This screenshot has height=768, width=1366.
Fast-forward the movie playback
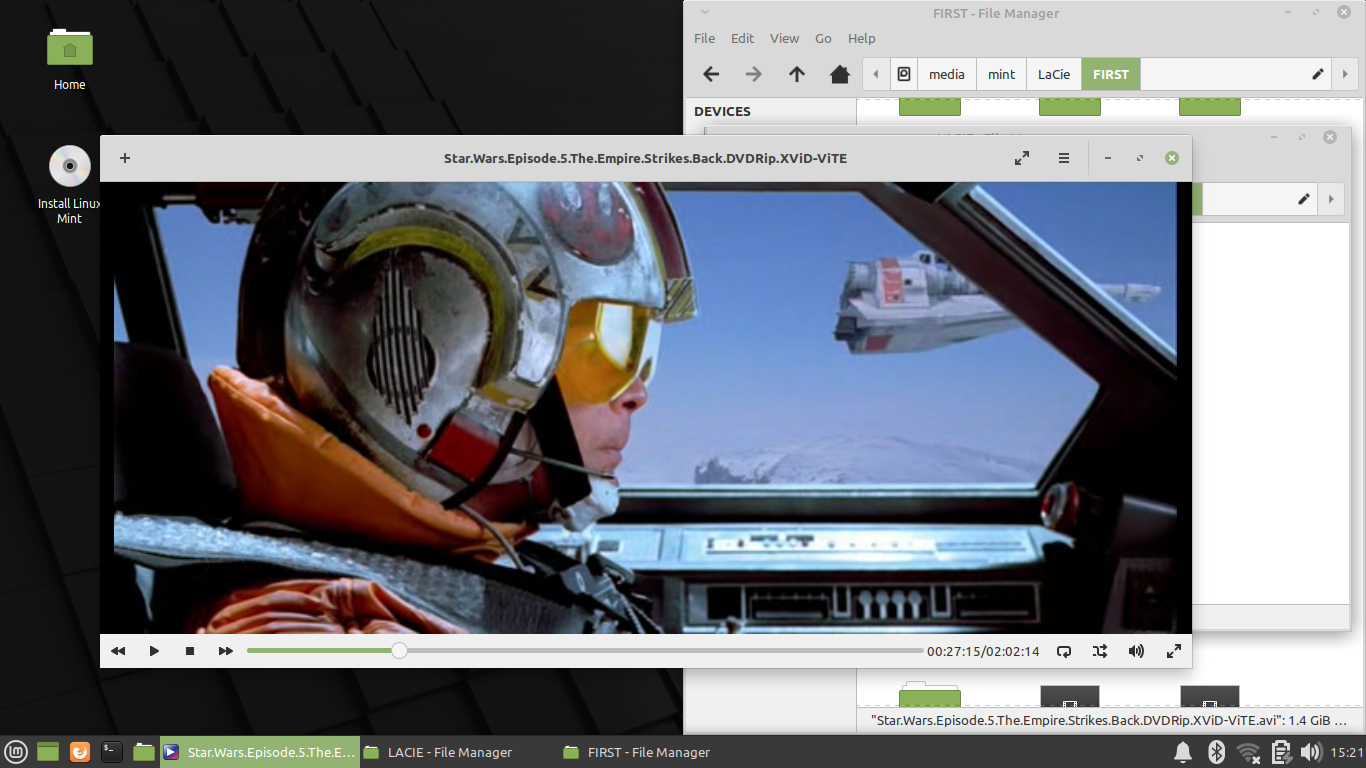(x=226, y=651)
